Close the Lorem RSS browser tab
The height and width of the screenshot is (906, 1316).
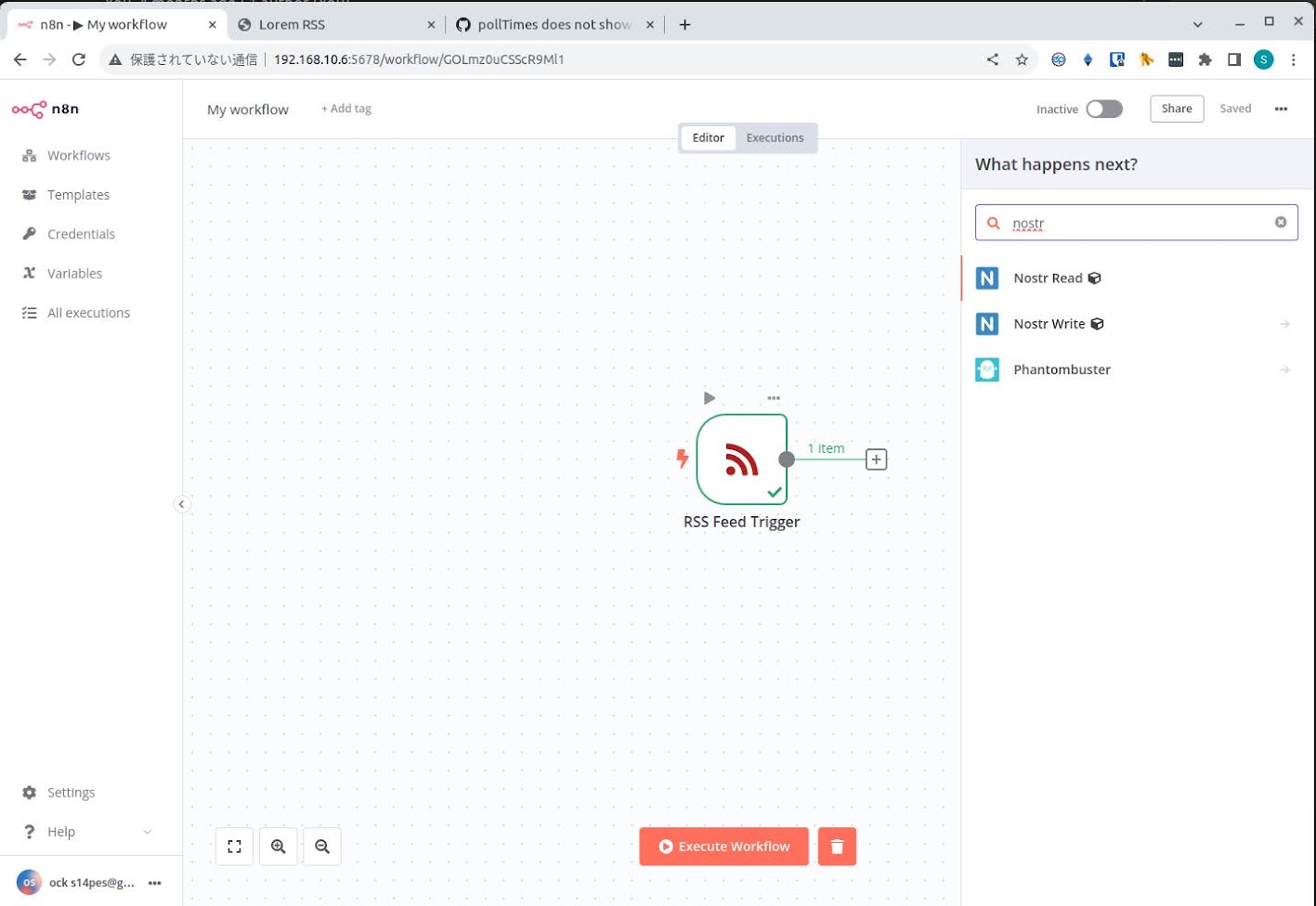click(x=431, y=25)
